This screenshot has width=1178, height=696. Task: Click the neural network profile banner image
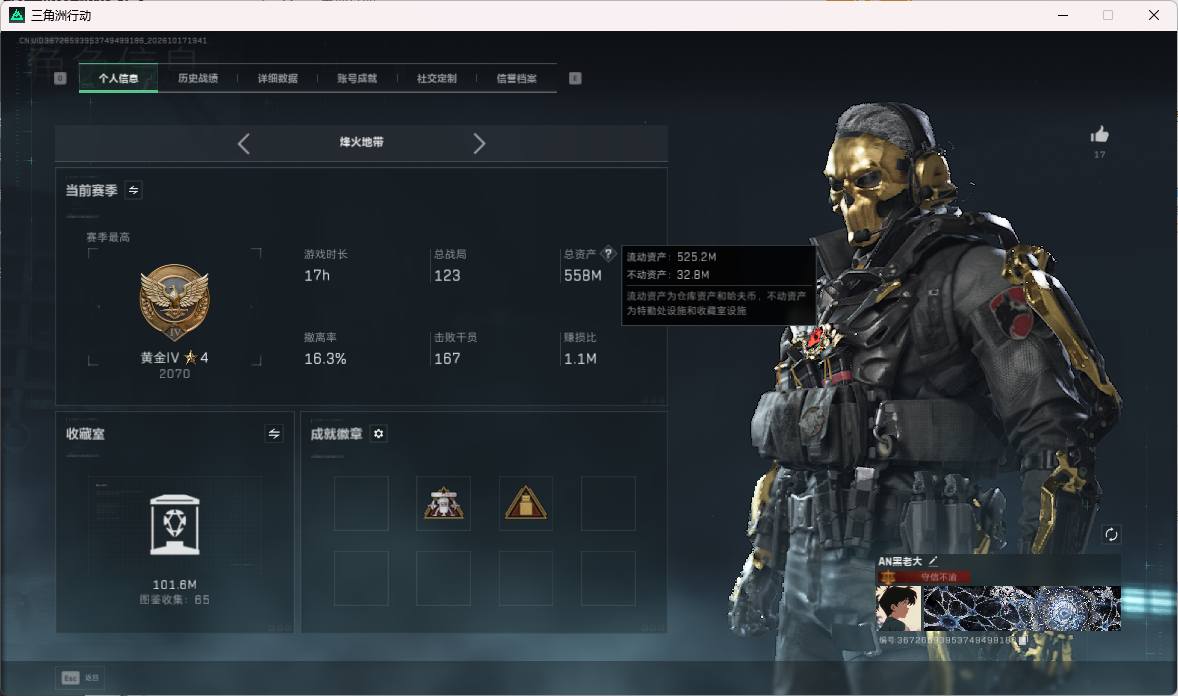(1022, 608)
